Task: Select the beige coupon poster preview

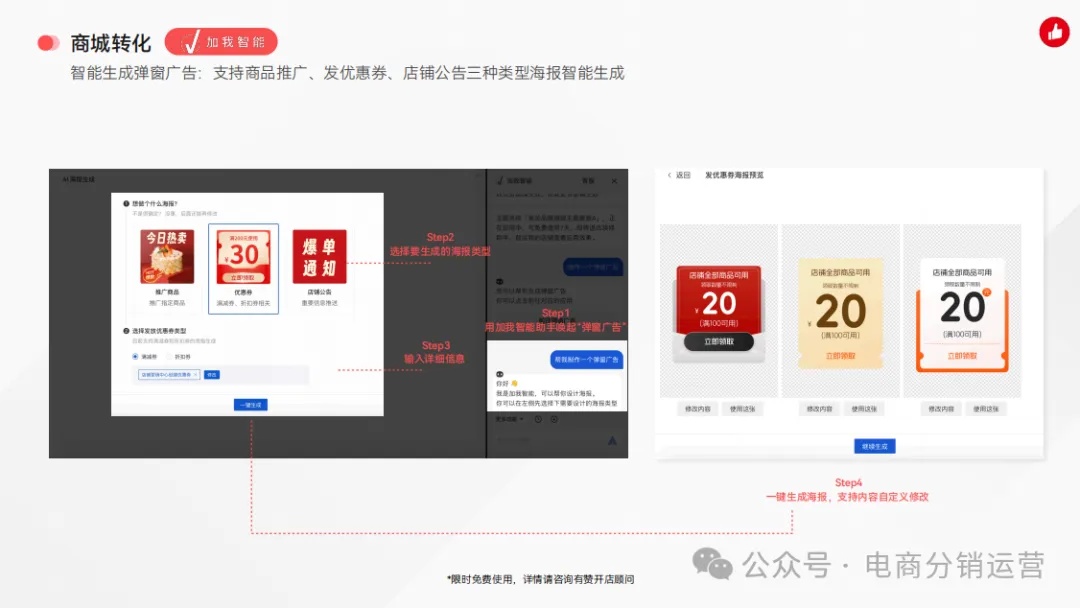Action: (x=840, y=311)
